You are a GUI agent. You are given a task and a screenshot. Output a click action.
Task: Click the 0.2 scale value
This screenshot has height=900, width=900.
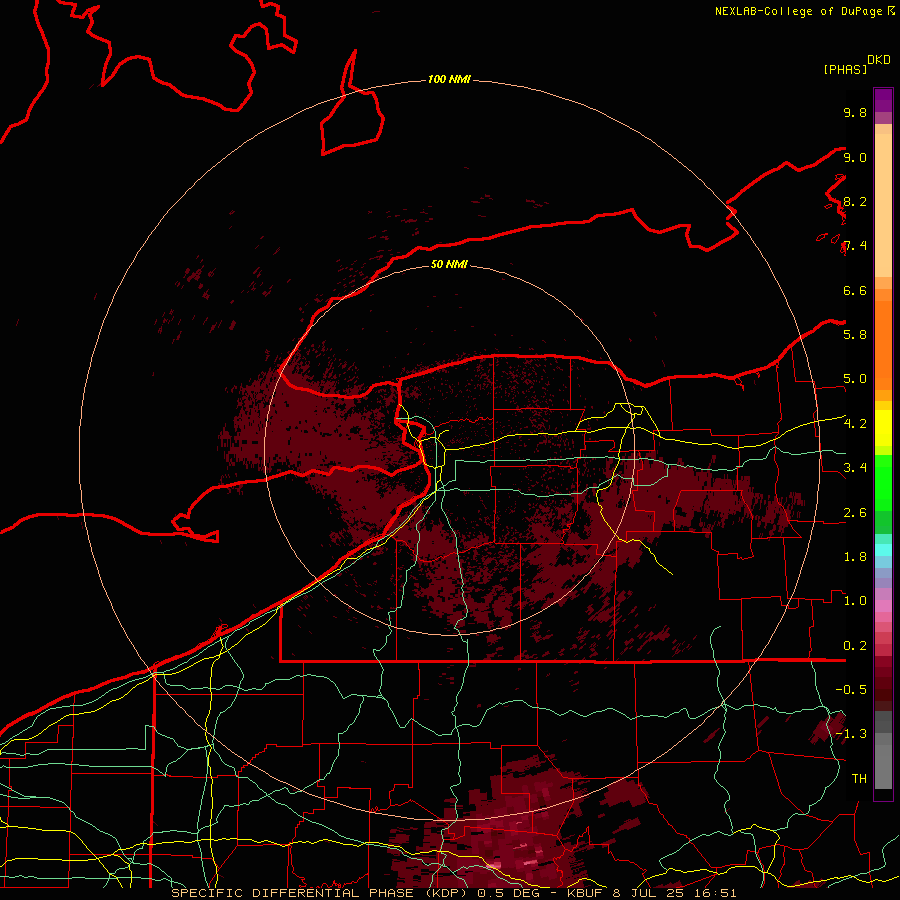click(855, 645)
